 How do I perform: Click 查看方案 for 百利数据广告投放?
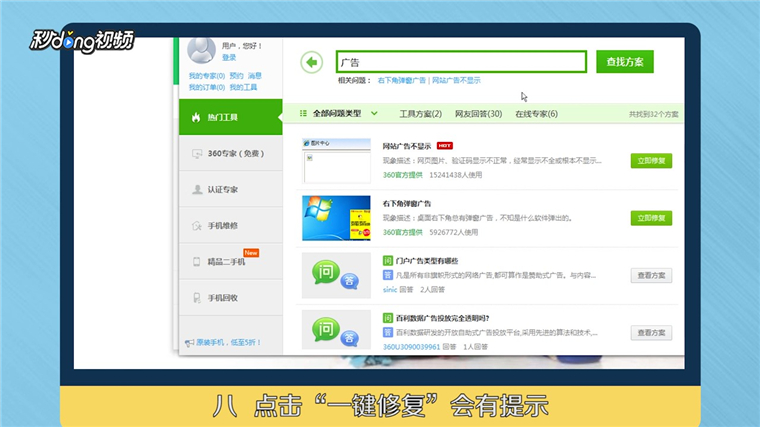651,332
